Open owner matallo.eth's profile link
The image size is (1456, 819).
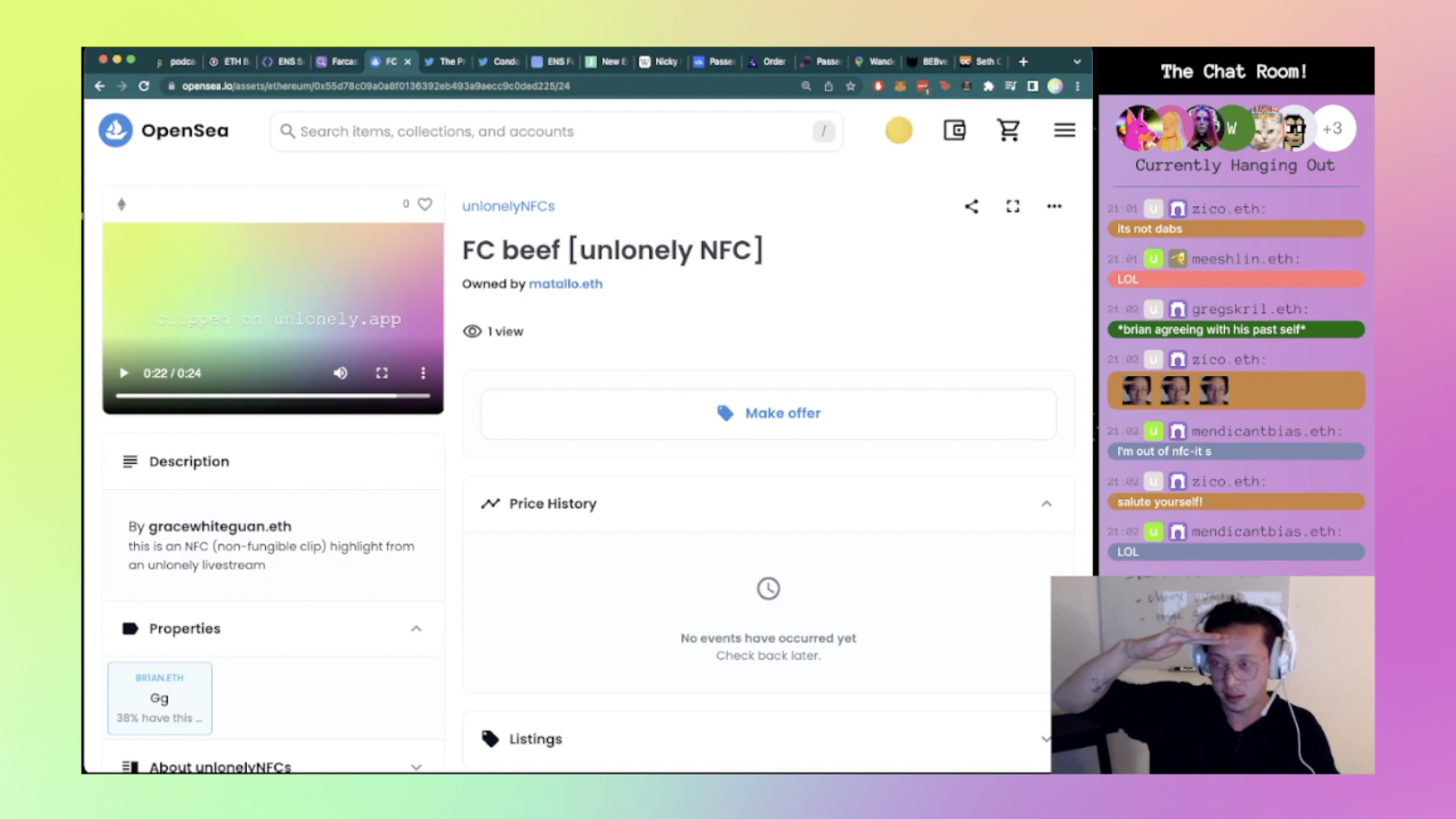pyautogui.click(x=565, y=284)
